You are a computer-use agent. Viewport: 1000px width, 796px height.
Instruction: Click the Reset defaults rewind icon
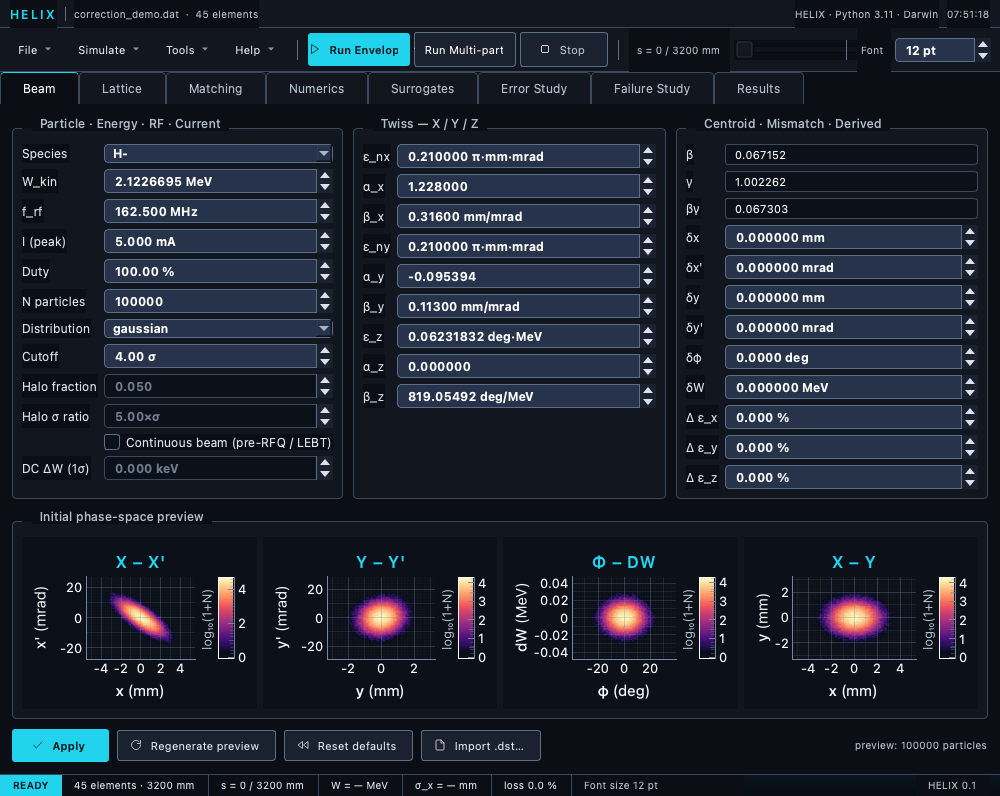point(304,745)
